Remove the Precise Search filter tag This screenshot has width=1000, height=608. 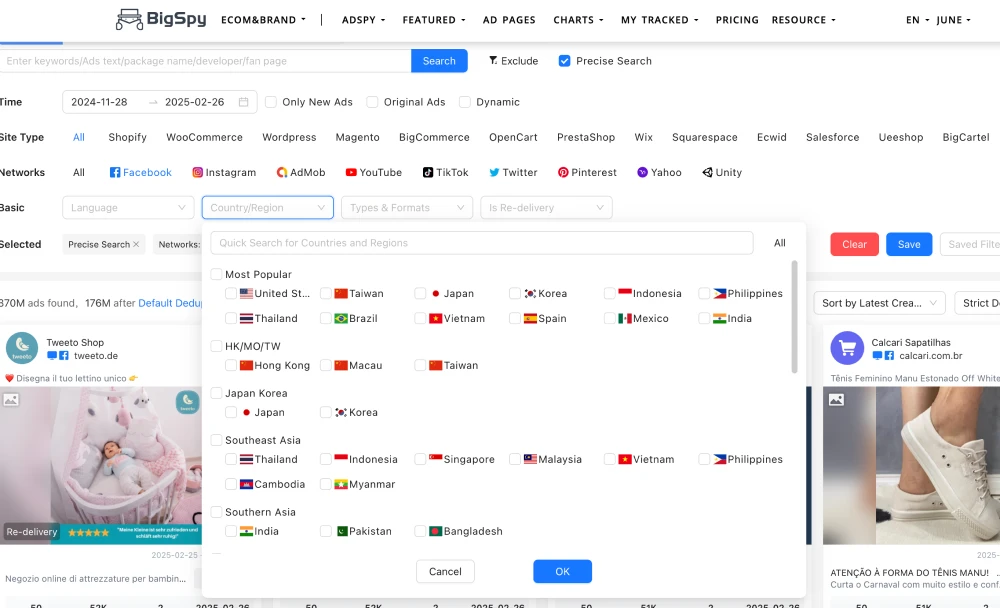pyautogui.click(x=136, y=244)
